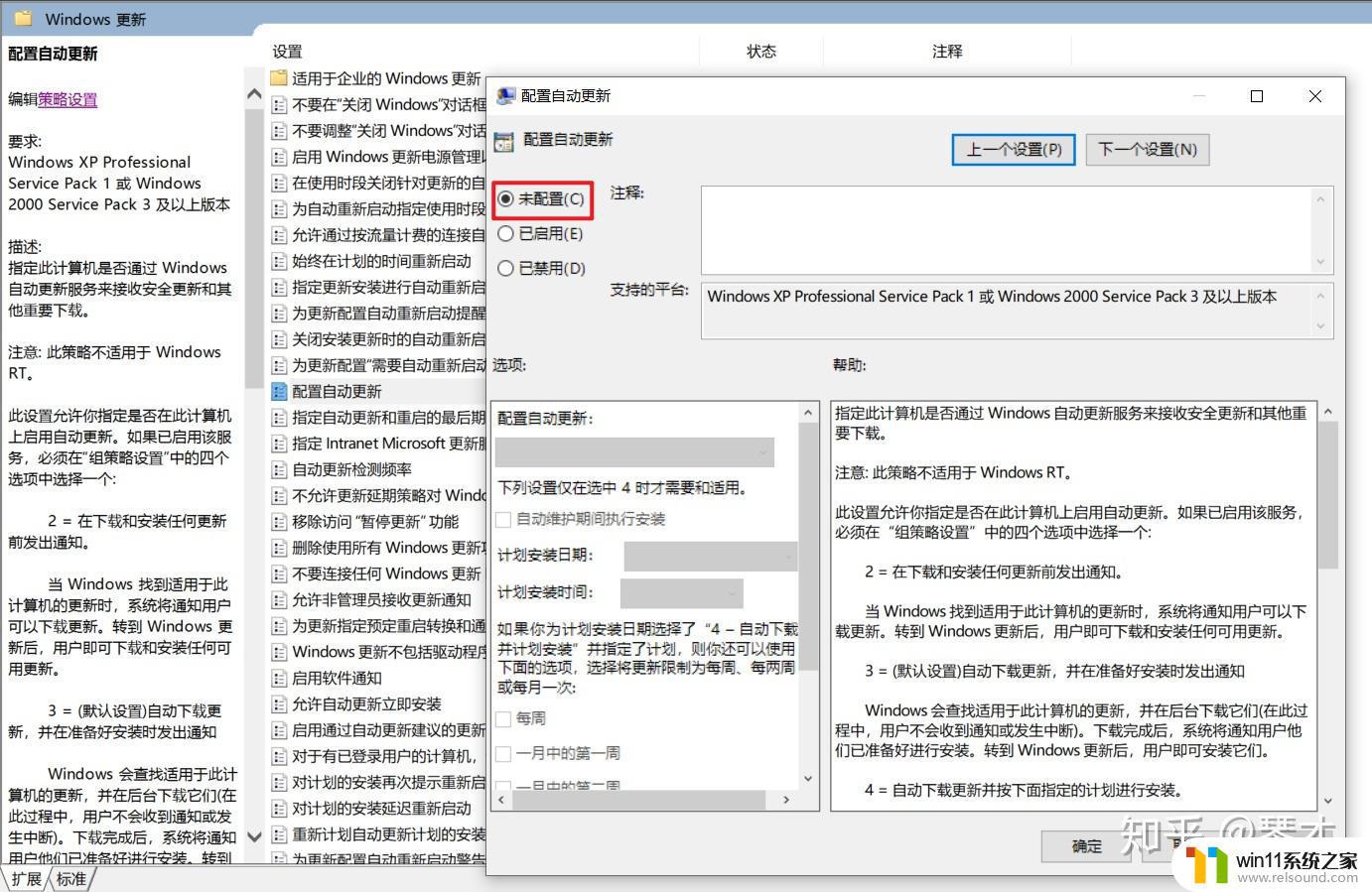Click icon for 启用软件通知

click(x=279, y=679)
